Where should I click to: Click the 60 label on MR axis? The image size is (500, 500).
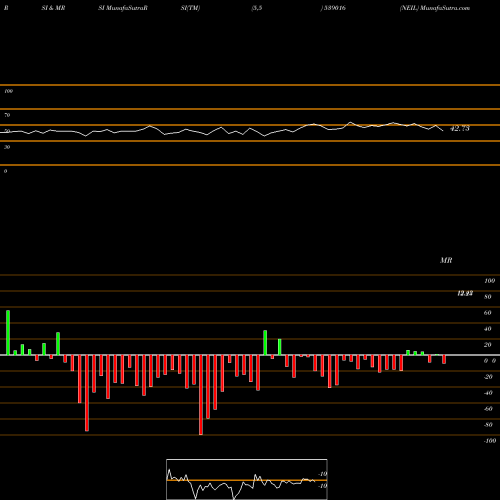(488, 313)
